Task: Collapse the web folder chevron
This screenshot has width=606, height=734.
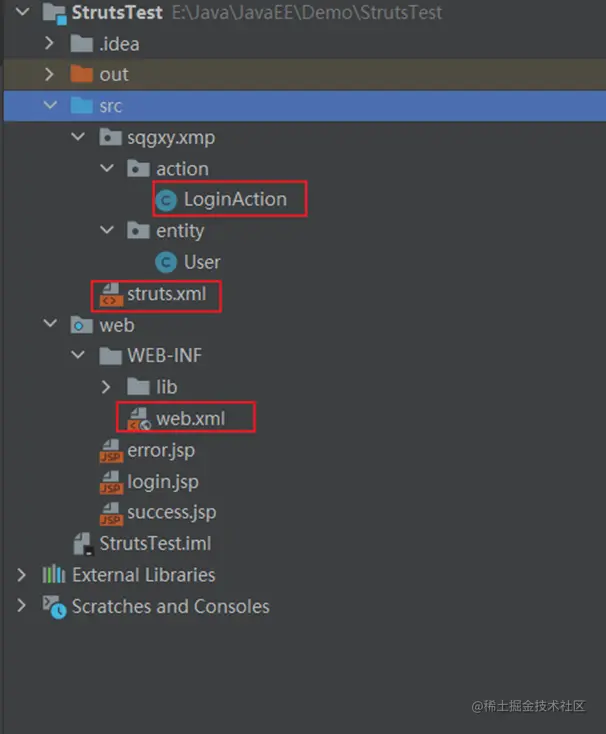Action: coord(50,323)
